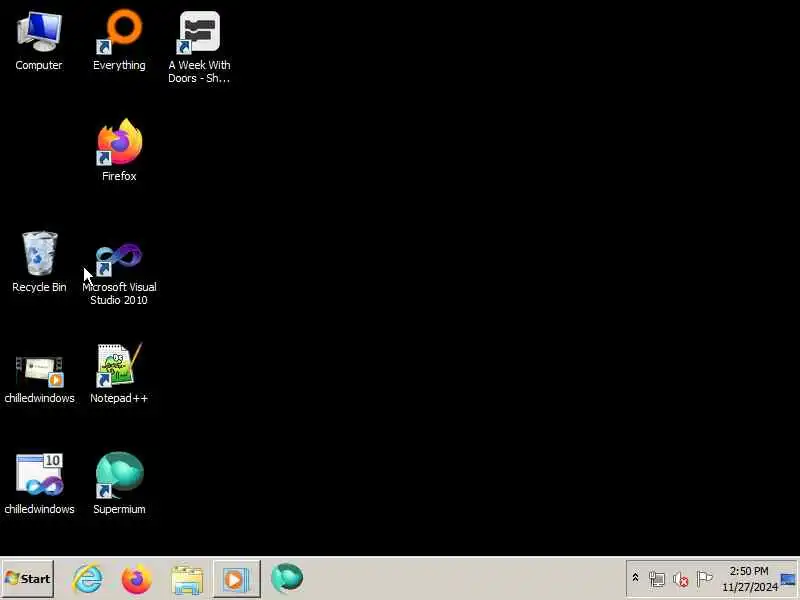Show hidden tray icons
This screenshot has width=800, height=600.
pyautogui.click(x=635, y=578)
